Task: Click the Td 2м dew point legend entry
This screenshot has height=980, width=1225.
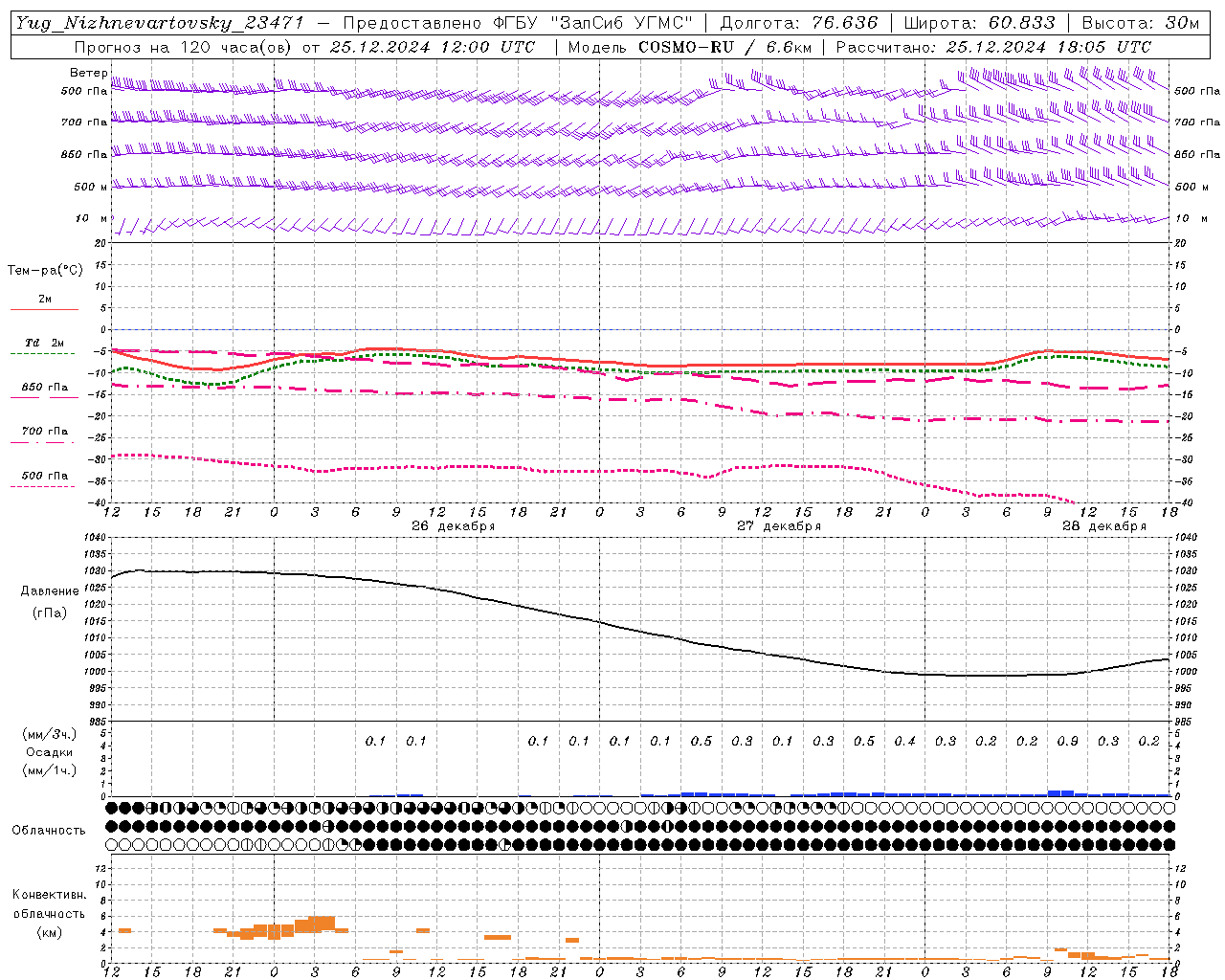Action: click(x=44, y=343)
